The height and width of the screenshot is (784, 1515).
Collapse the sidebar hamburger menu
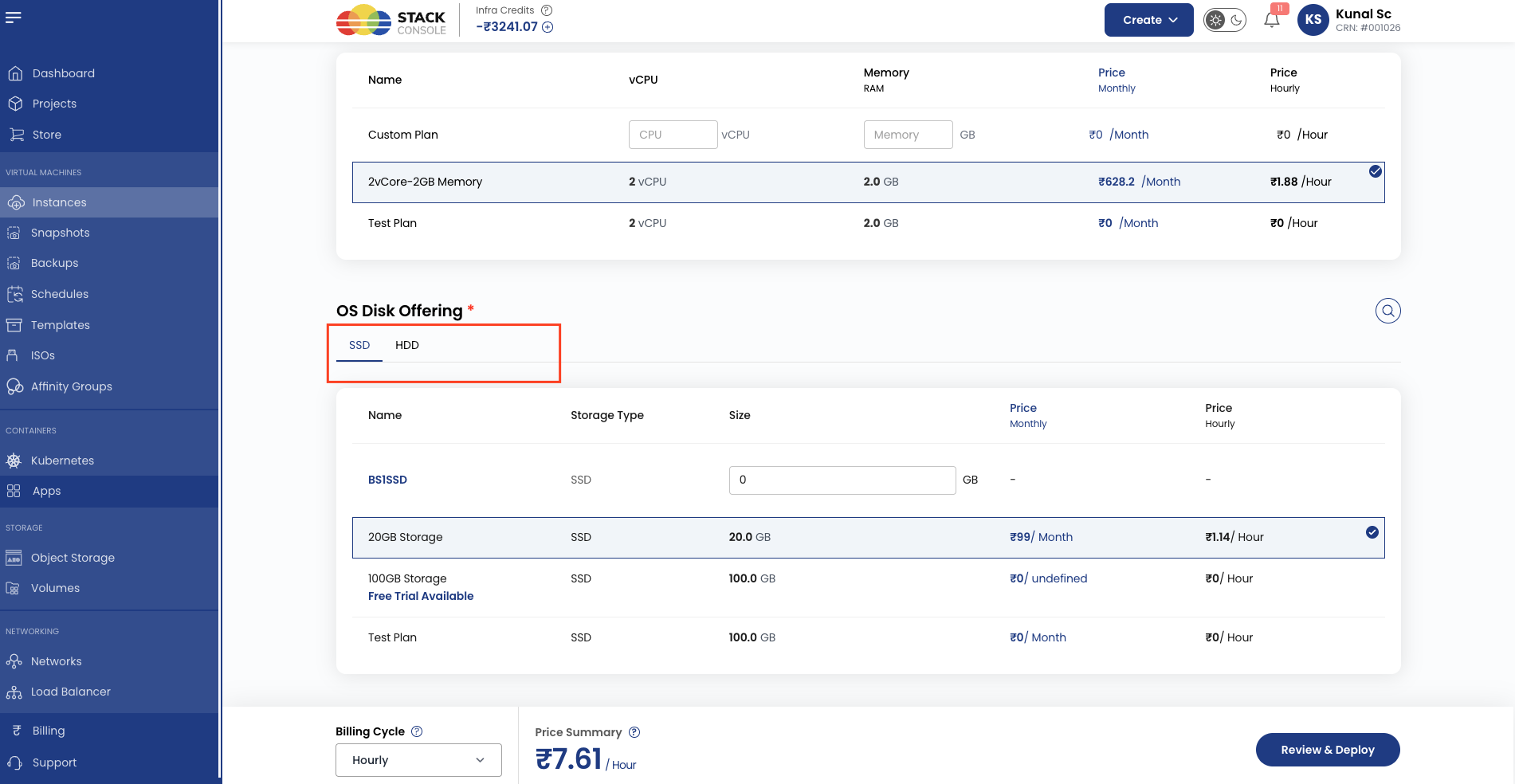coord(13,18)
